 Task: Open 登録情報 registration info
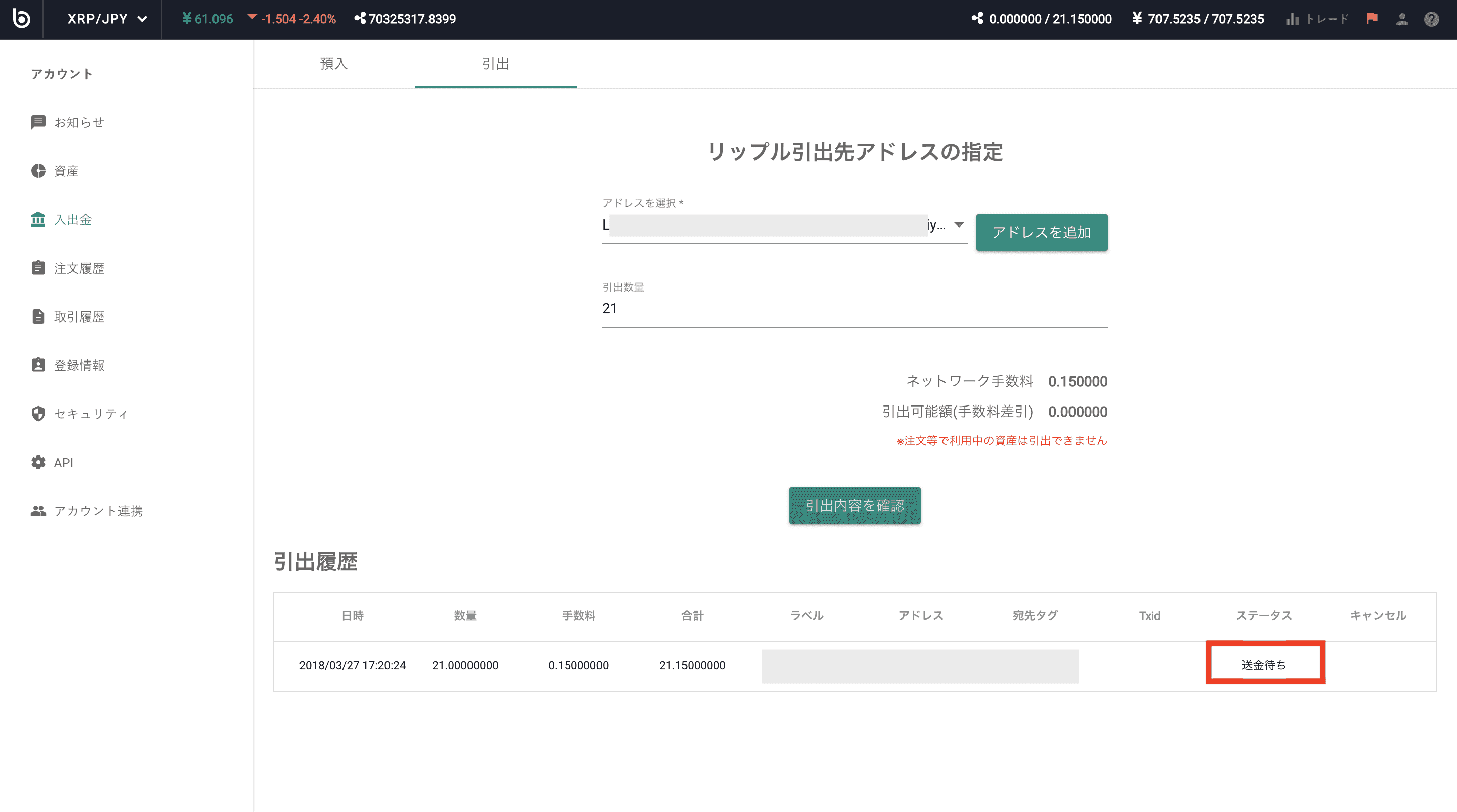click(x=78, y=365)
